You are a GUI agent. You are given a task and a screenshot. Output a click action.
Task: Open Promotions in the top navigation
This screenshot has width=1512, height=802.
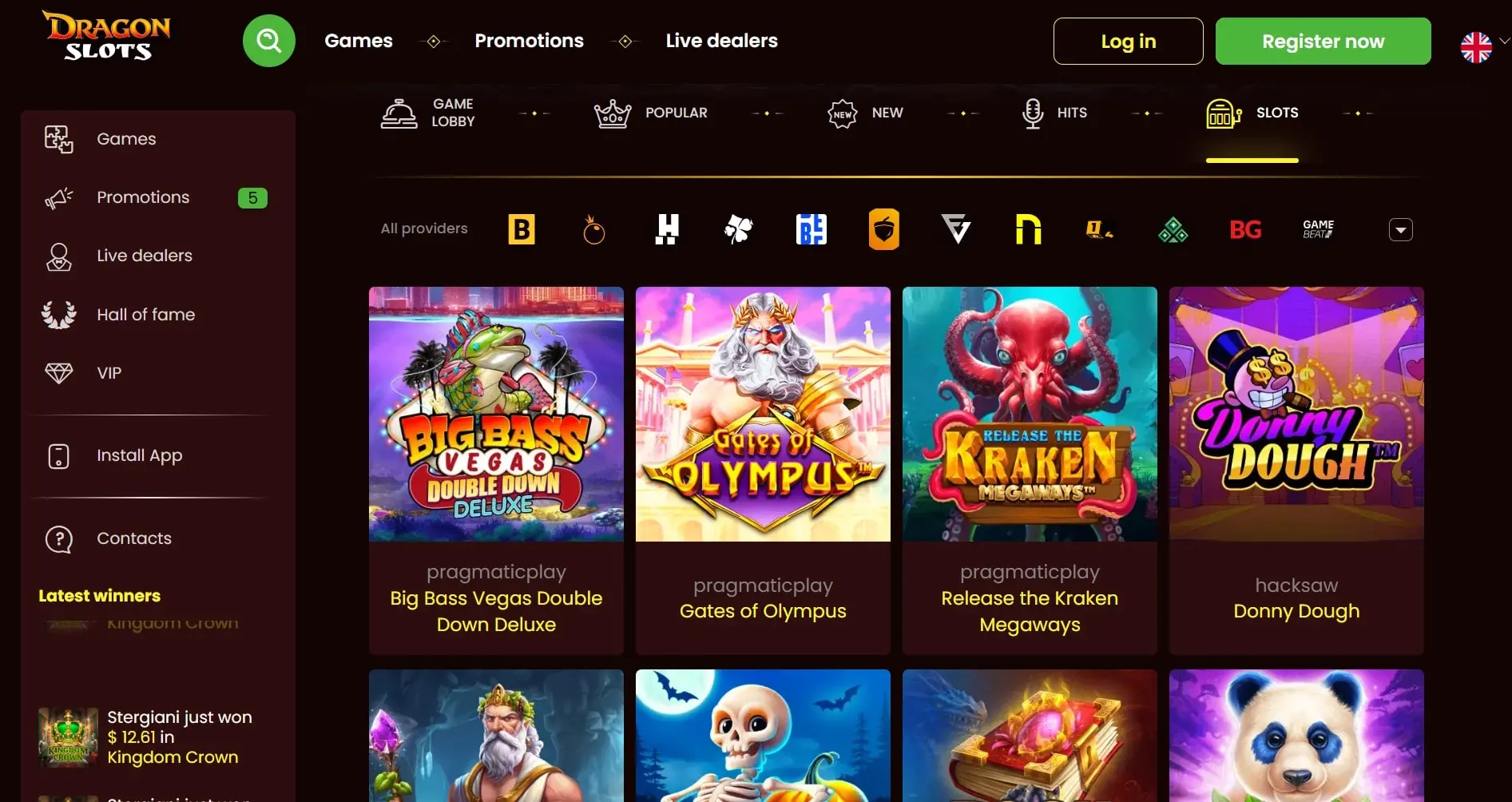(x=529, y=41)
